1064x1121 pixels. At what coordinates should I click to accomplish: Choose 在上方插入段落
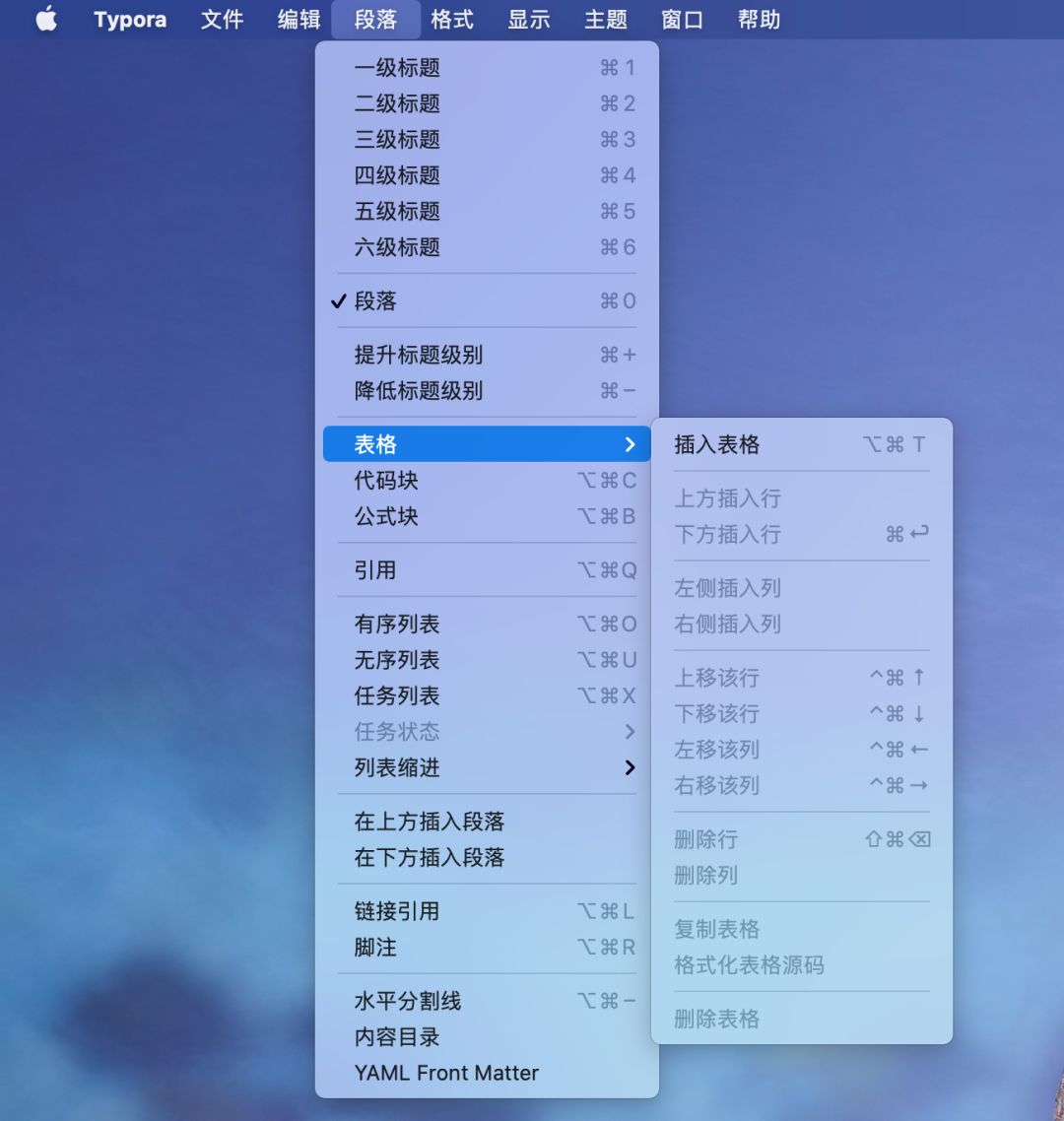click(x=487, y=822)
